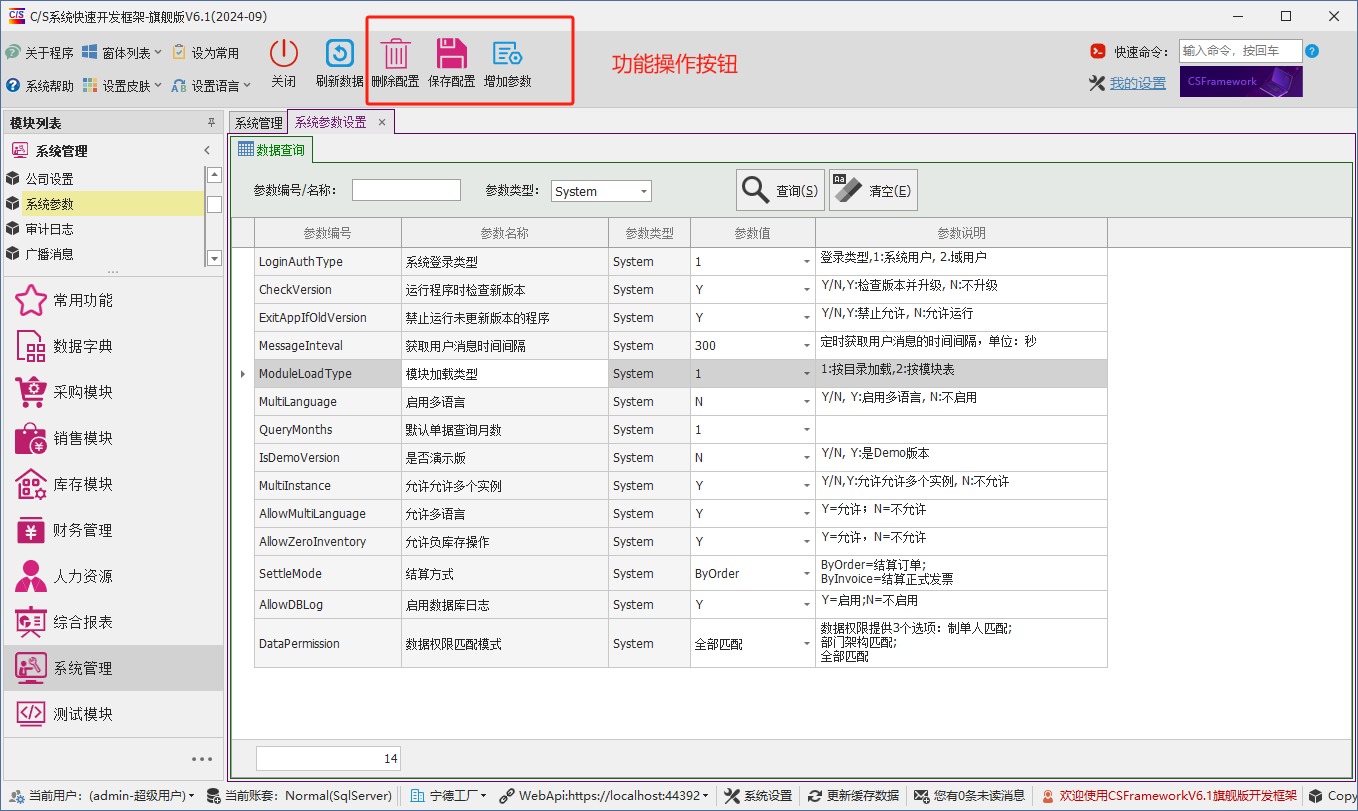The image size is (1358, 811).
Task: Click the 刷新数据 refresh icon
Action: 340,53
